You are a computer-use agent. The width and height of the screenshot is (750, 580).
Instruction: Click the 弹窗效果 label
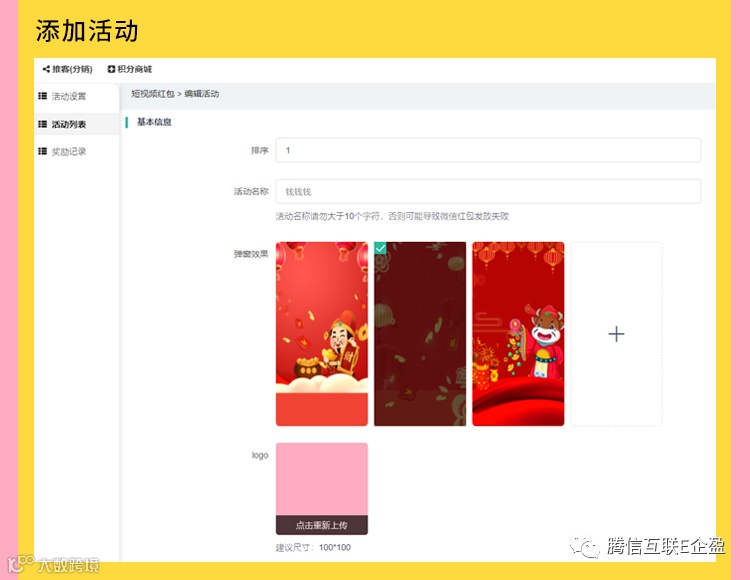(x=251, y=254)
